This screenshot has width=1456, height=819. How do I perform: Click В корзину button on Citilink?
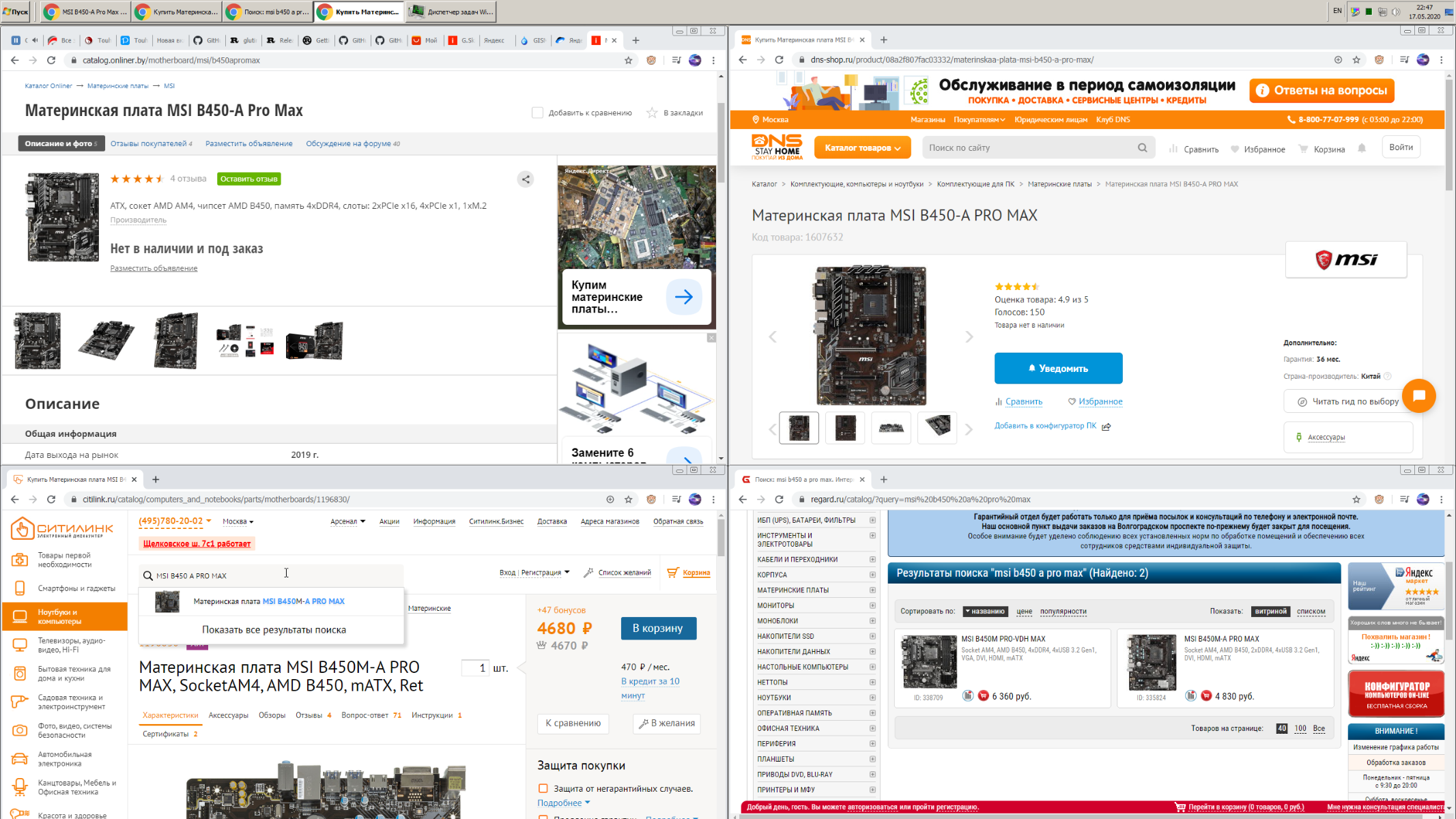(x=658, y=628)
